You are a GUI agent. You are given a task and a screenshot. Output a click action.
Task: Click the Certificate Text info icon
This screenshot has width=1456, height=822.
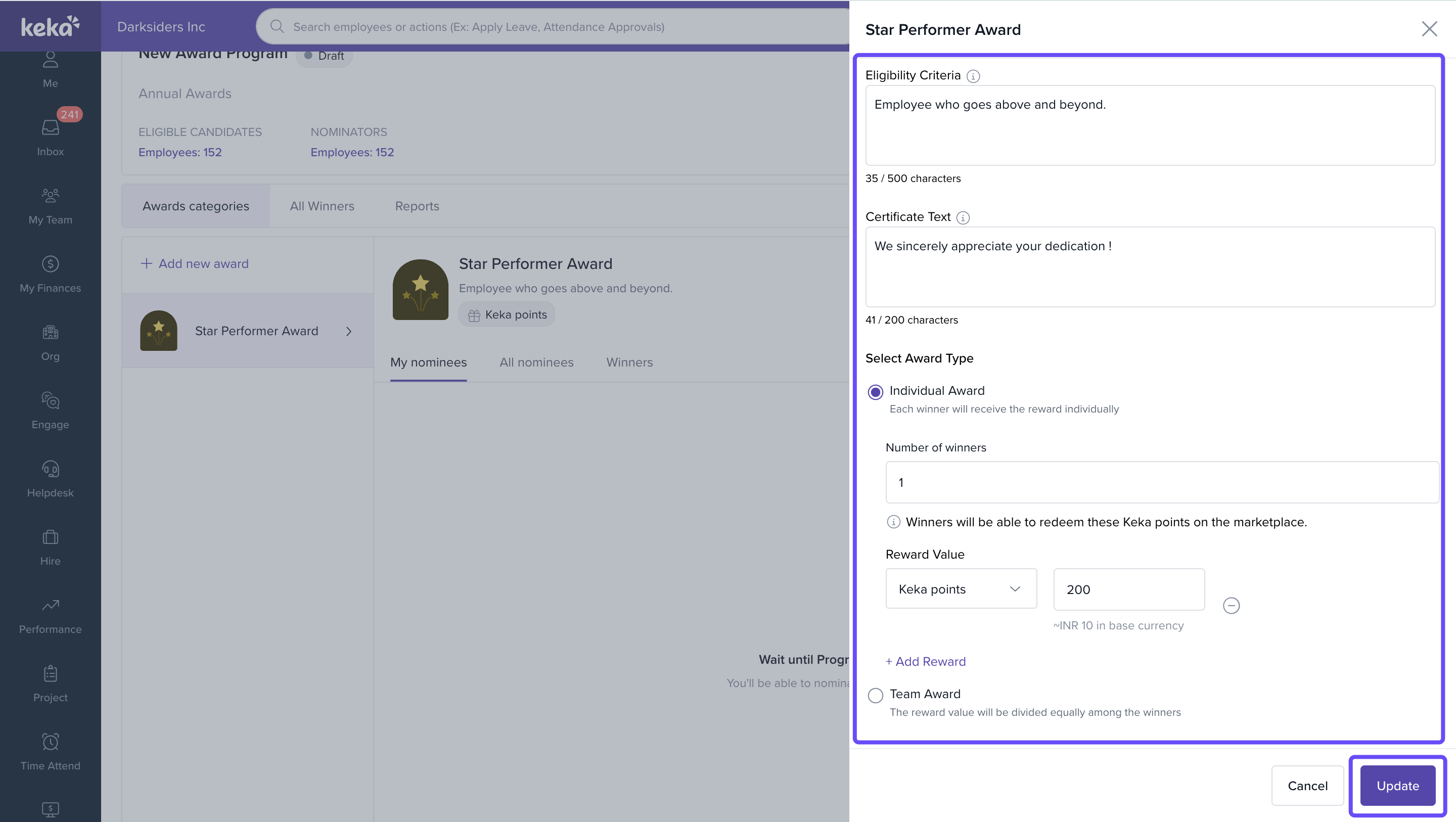(963, 218)
